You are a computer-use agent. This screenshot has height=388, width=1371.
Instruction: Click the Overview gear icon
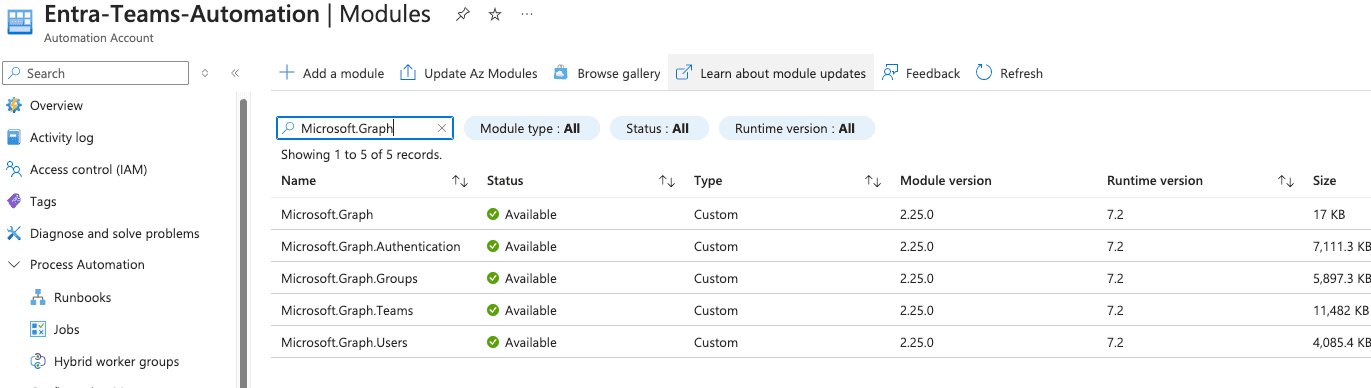(14, 105)
